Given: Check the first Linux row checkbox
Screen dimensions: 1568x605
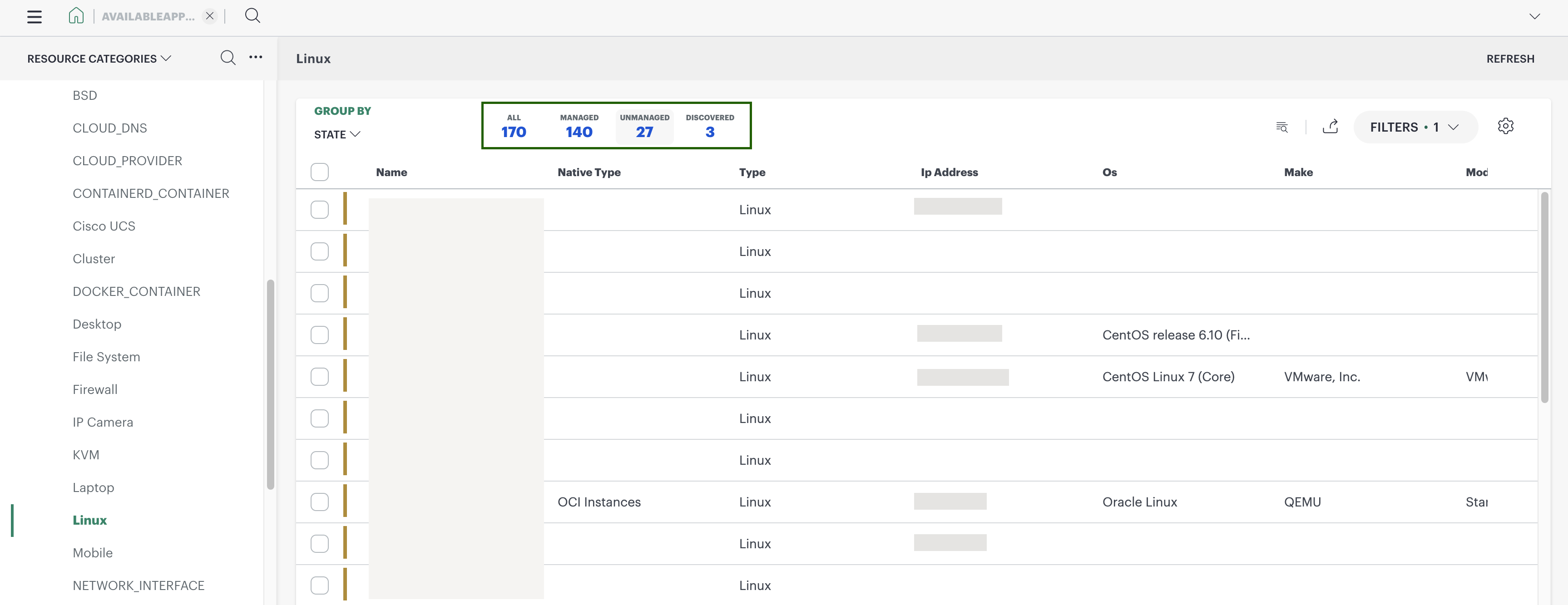Looking at the screenshot, I should click(320, 209).
